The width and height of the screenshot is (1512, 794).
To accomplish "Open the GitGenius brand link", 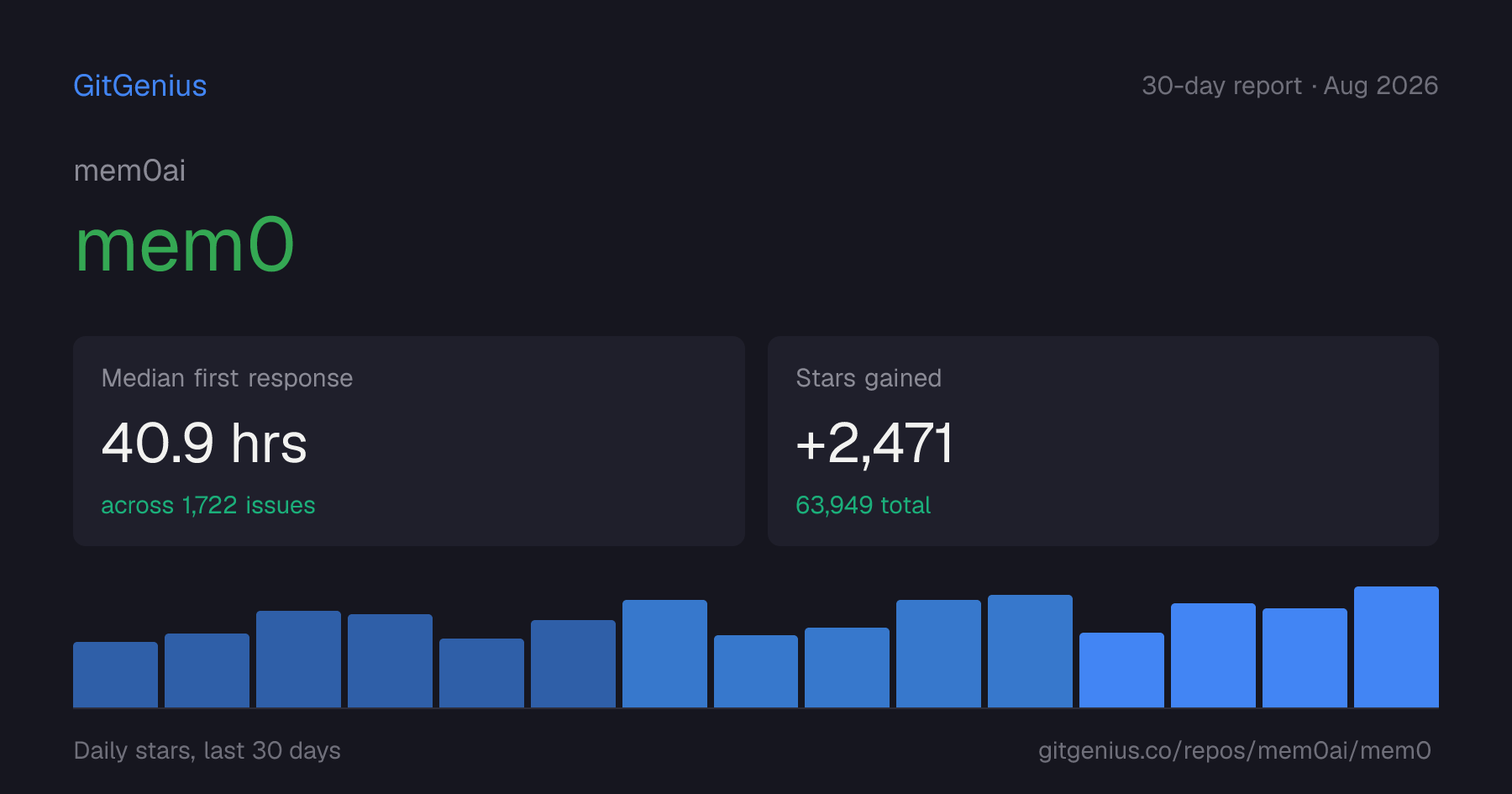I will (140, 86).
